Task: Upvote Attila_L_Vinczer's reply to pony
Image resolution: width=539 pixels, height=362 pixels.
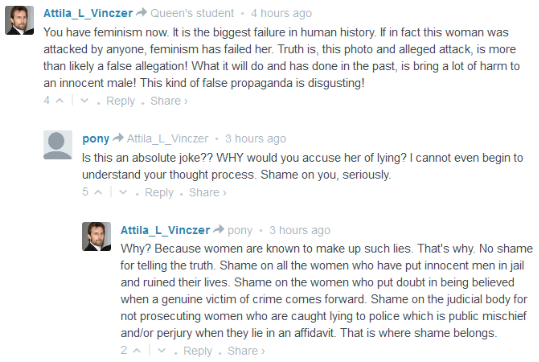Action: pyautogui.click(x=137, y=351)
